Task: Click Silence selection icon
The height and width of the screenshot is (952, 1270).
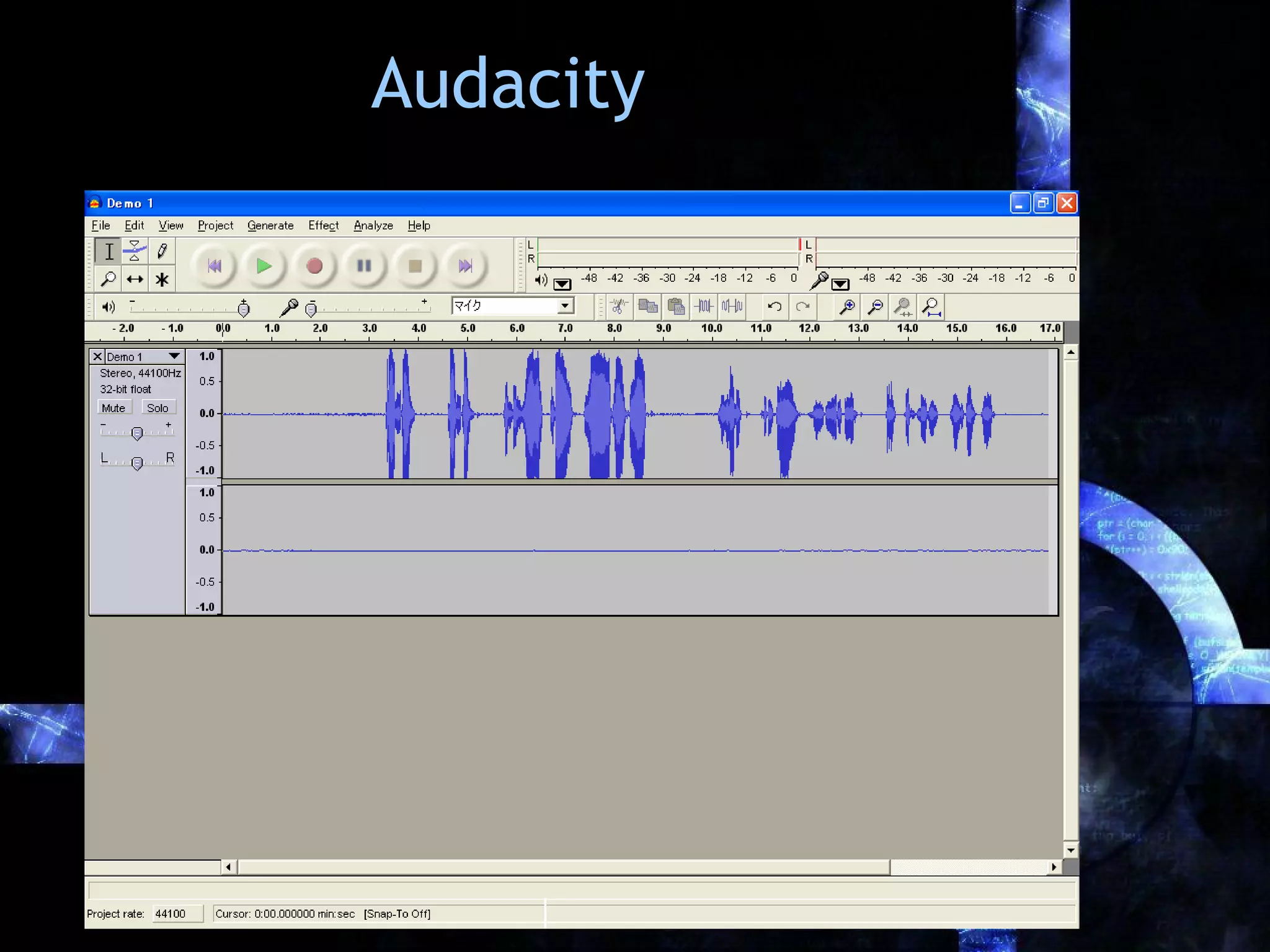Action: (x=732, y=306)
